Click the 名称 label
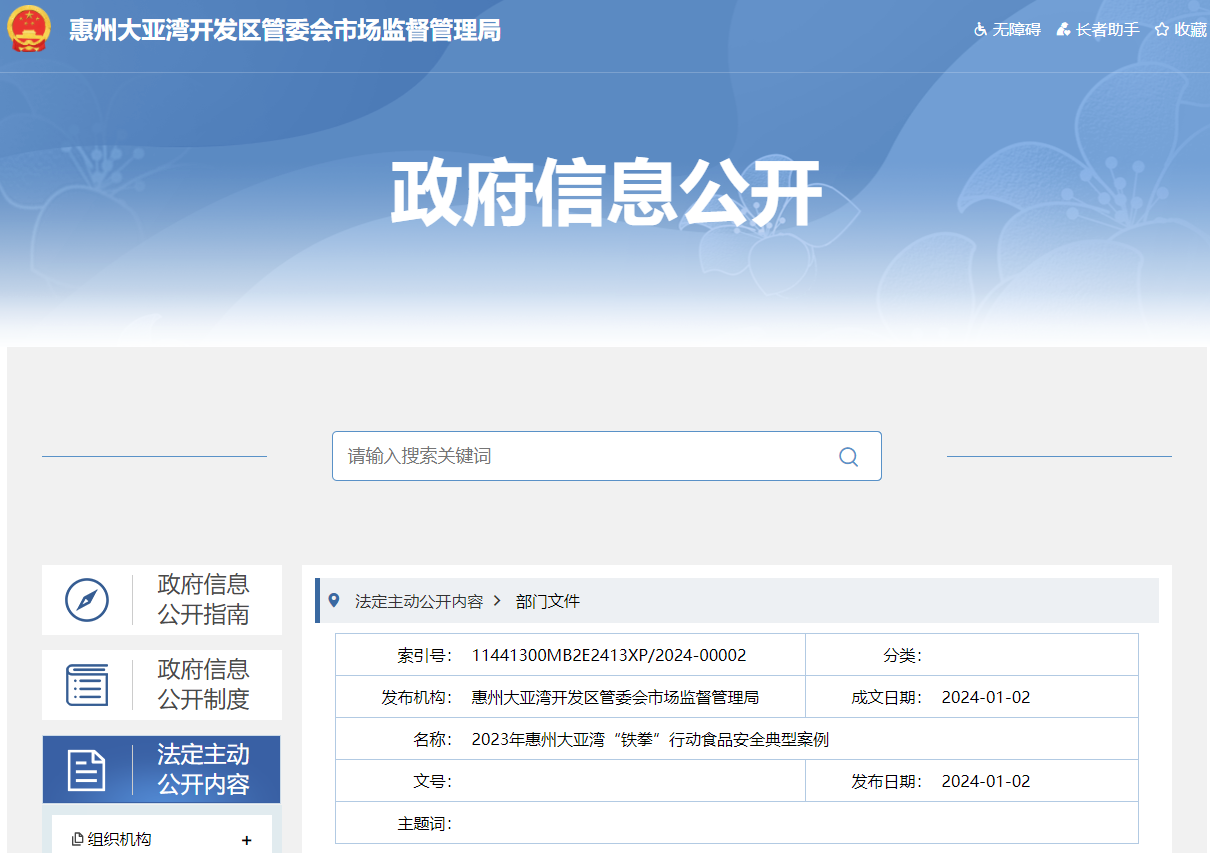Screen dimensions: 1210x853 point(433,740)
